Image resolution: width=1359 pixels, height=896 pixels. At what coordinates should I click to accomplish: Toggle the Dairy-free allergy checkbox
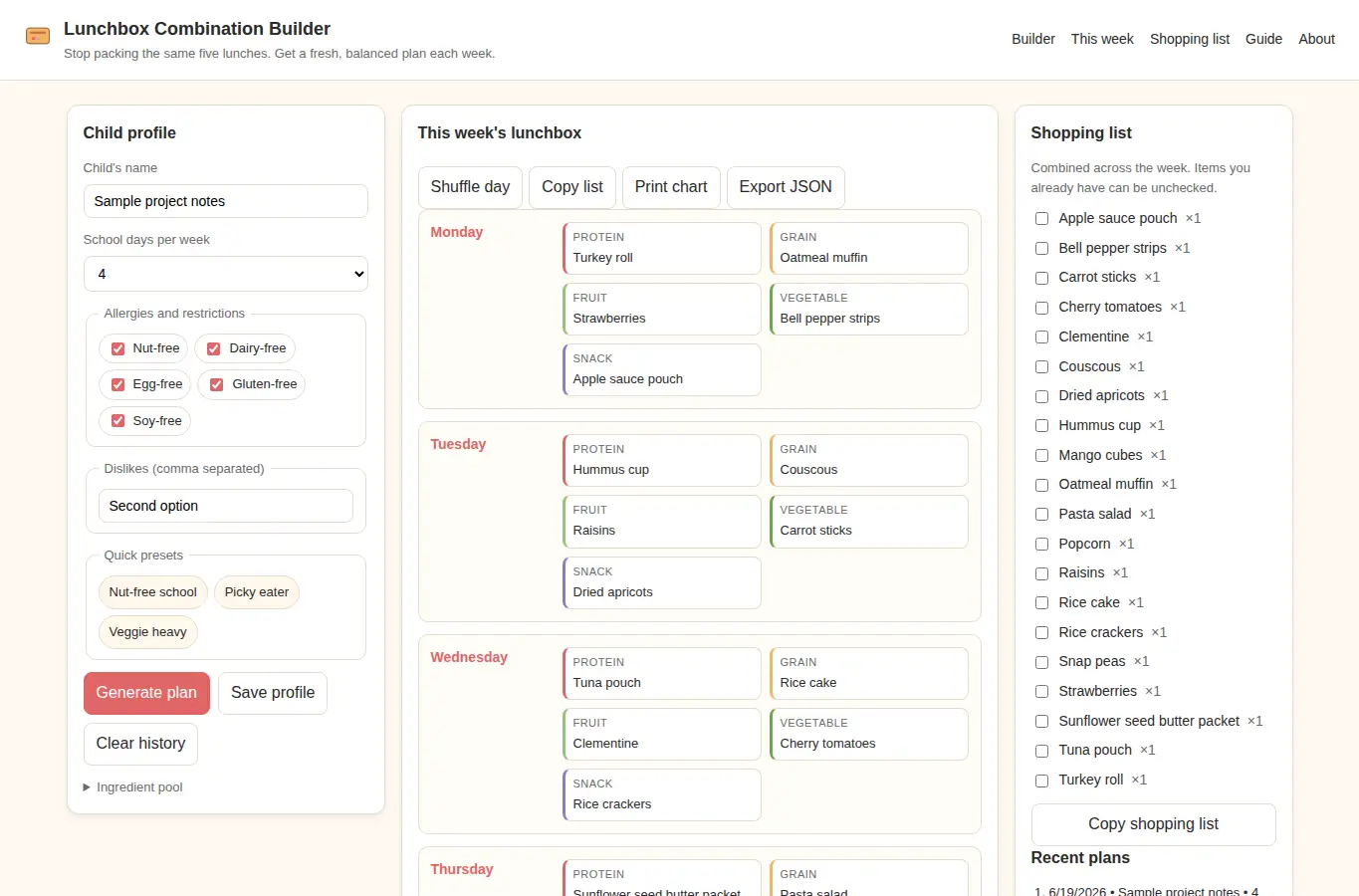(x=213, y=348)
